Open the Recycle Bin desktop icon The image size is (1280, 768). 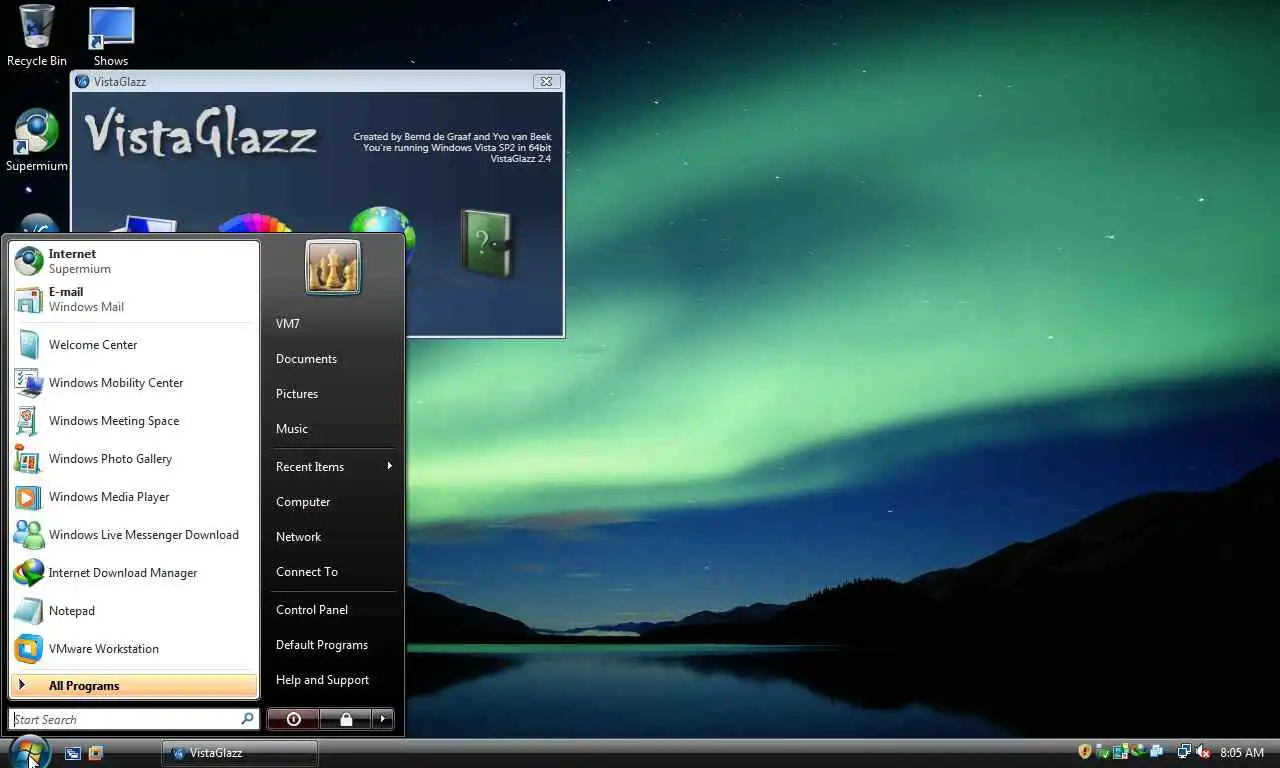point(37,36)
